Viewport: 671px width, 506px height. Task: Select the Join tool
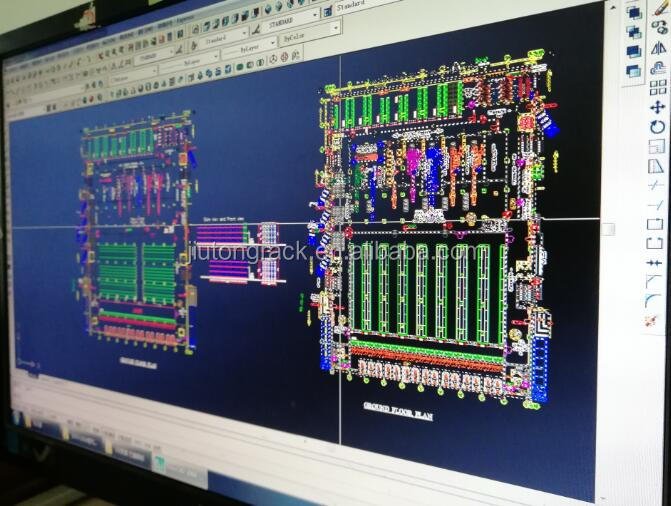[654, 262]
